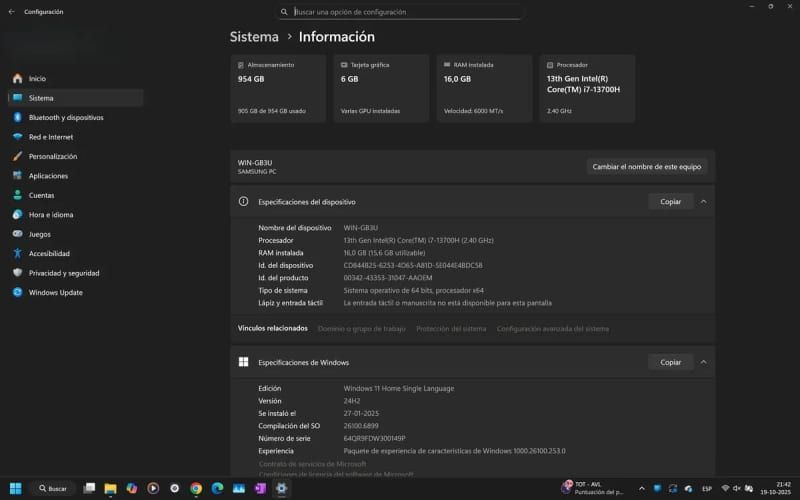Open Personalización settings

76,156
